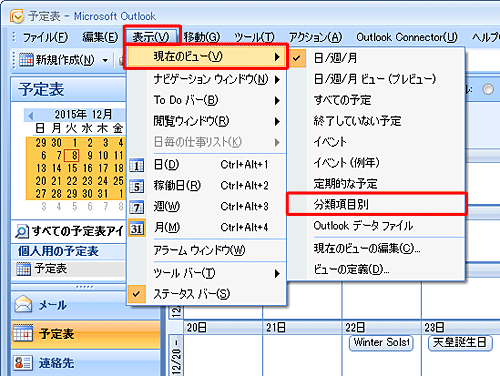Open the Outlook Connector(U) menu

point(407,37)
